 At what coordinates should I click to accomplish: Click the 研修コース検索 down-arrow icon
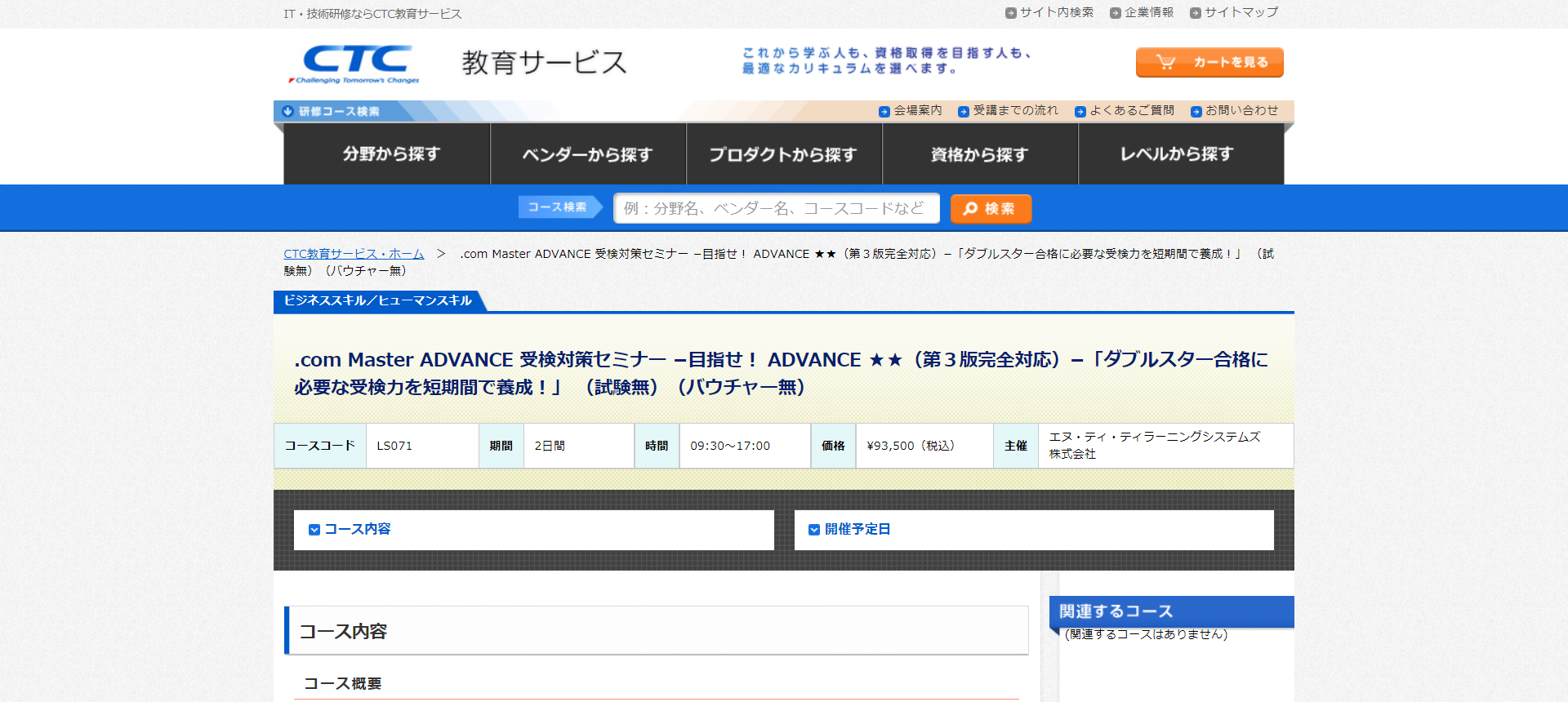(x=287, y=112)
